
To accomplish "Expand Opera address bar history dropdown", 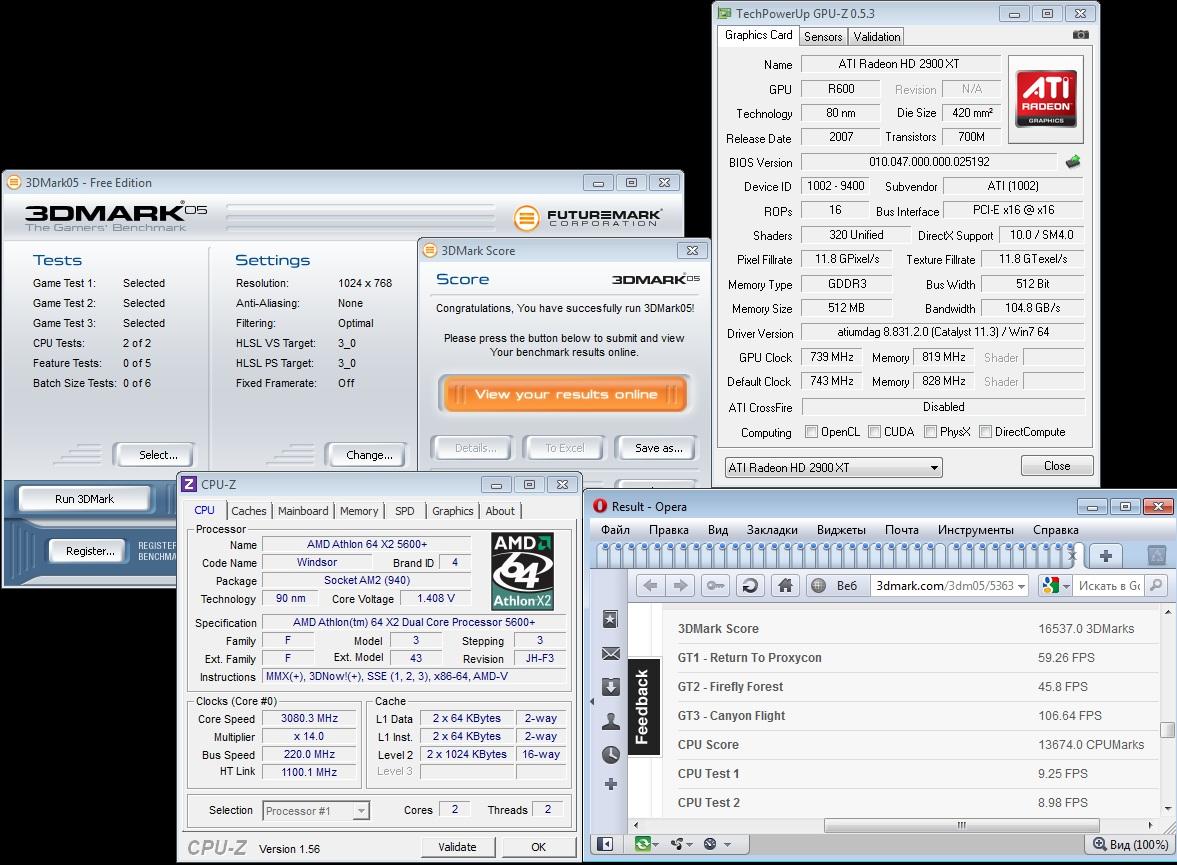I will tap(1022, 586).
